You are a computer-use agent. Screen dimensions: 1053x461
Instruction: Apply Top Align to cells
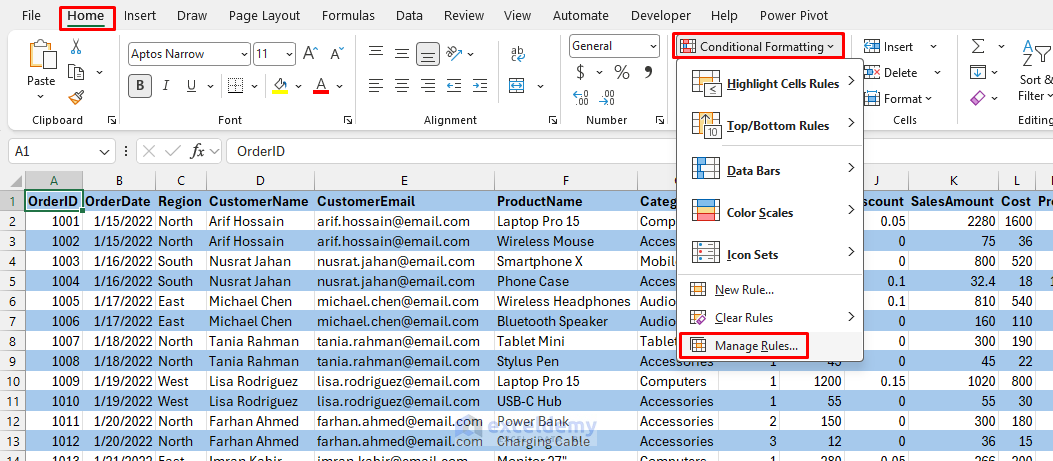[x=376, y=52]
